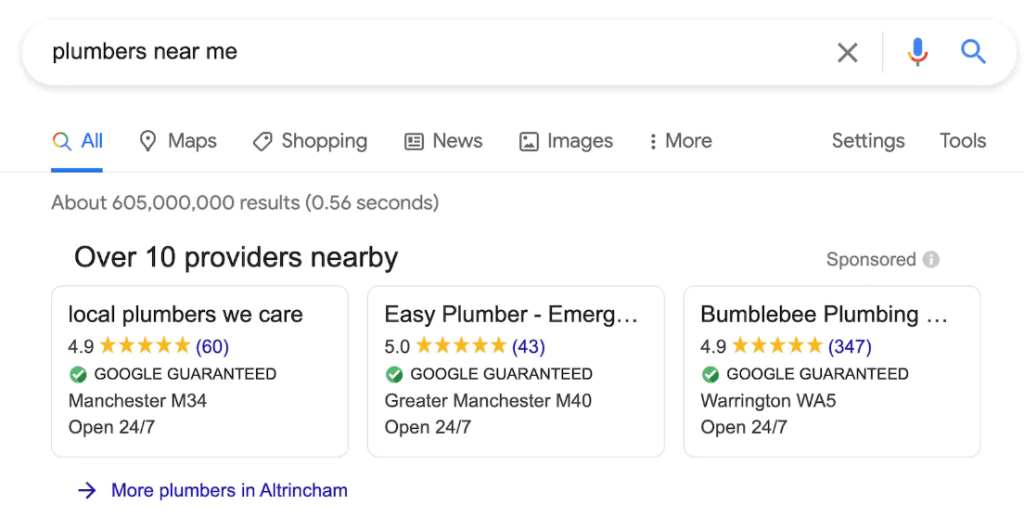This screenshot has width=1024, height=518.
Task: Click into the plumbers near me search field
Action: (x=431, y=52)
